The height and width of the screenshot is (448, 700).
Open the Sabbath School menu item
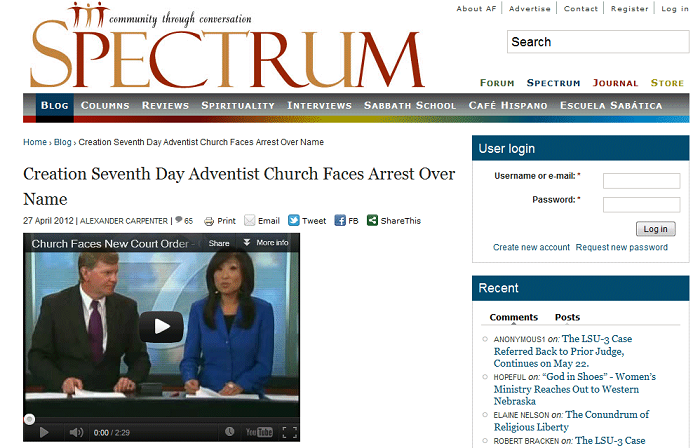point(410,106)
